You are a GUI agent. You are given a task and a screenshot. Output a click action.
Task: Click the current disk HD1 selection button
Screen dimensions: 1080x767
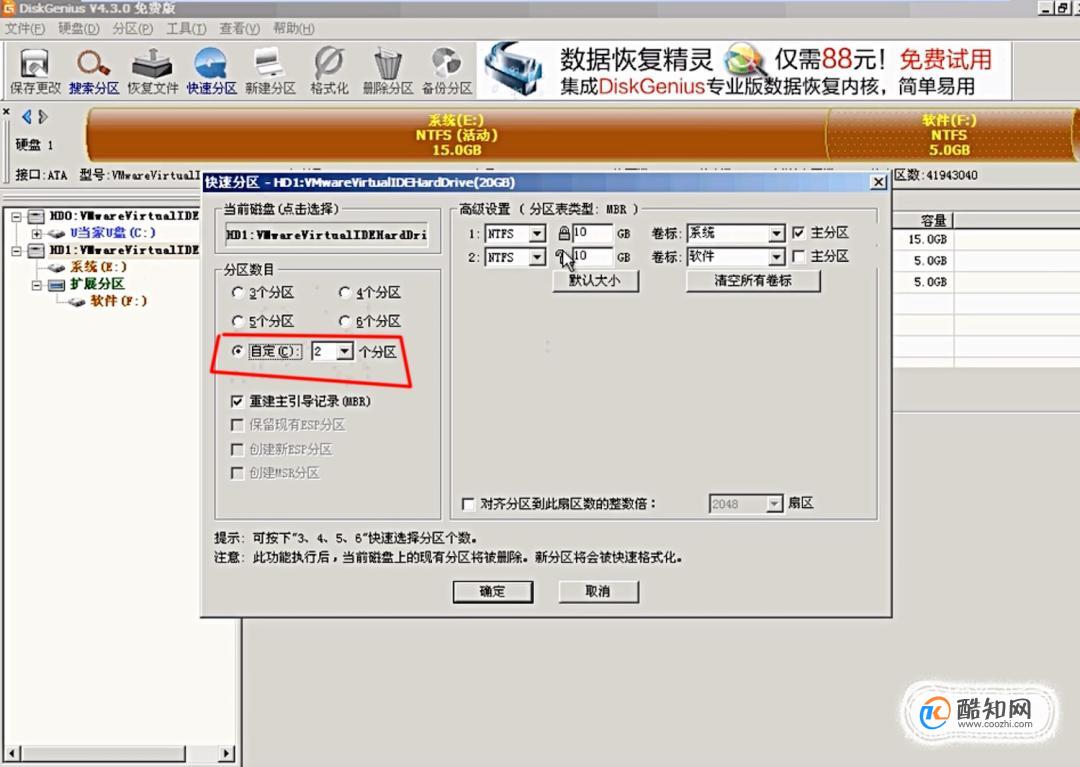(326, 235)
